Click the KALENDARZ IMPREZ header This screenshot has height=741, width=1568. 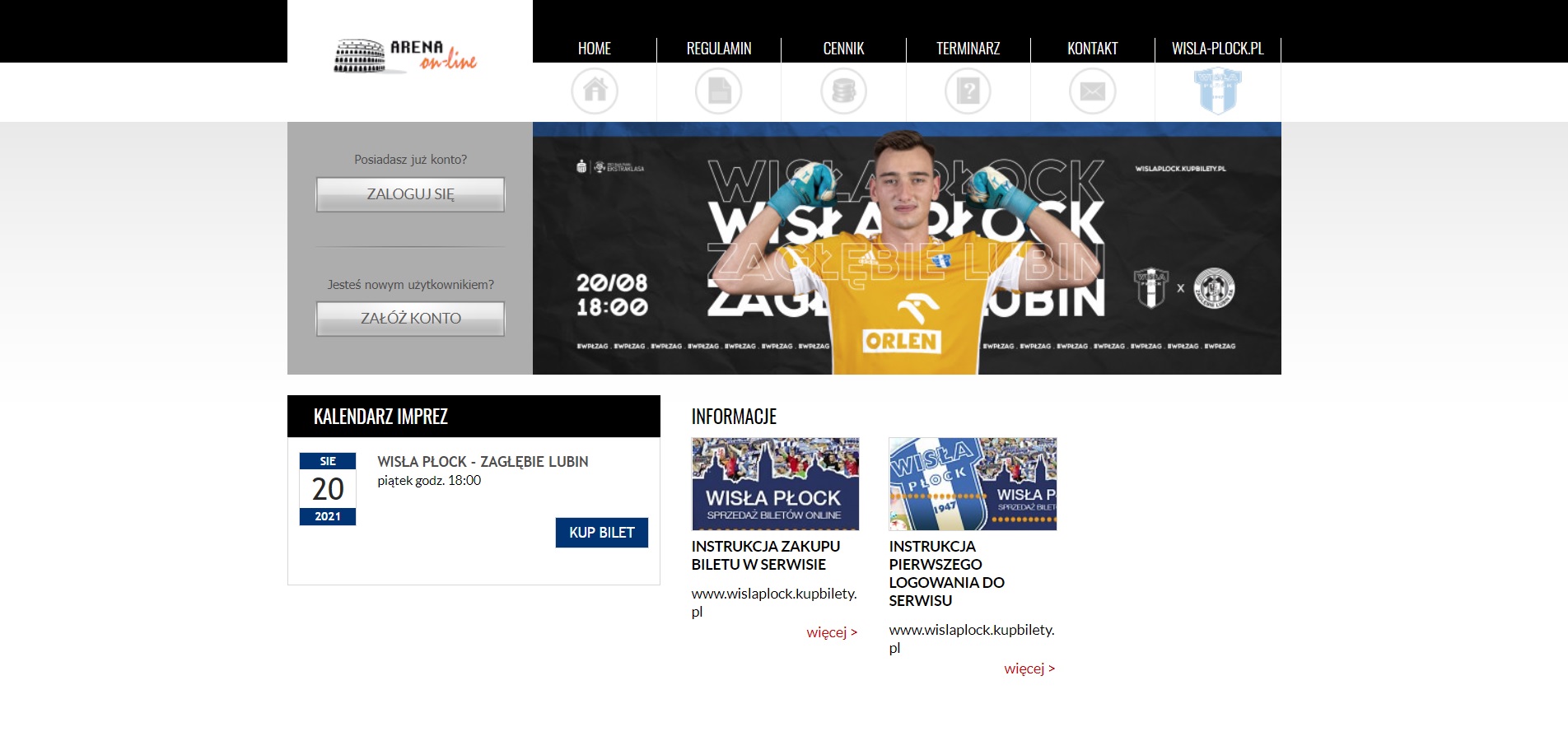[x=474, y=417]
